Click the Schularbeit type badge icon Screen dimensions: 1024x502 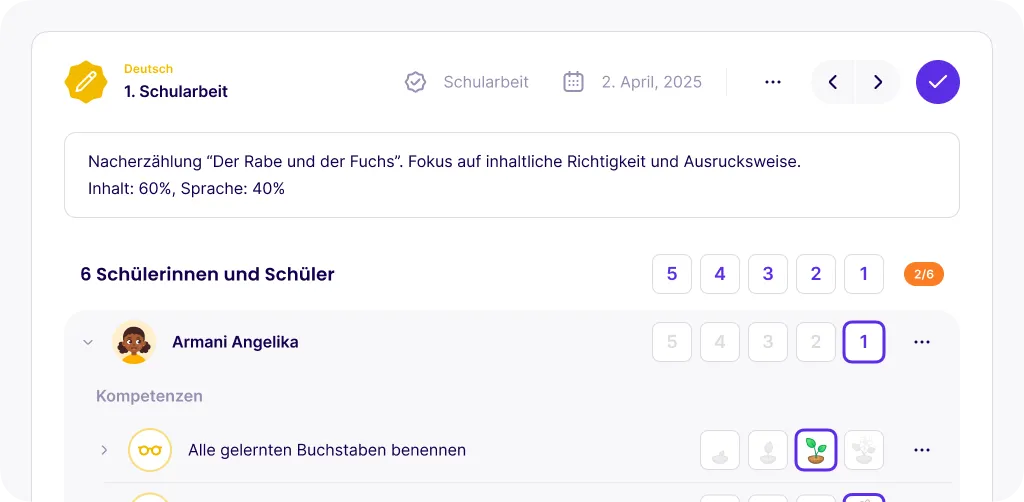coord(415,82)
